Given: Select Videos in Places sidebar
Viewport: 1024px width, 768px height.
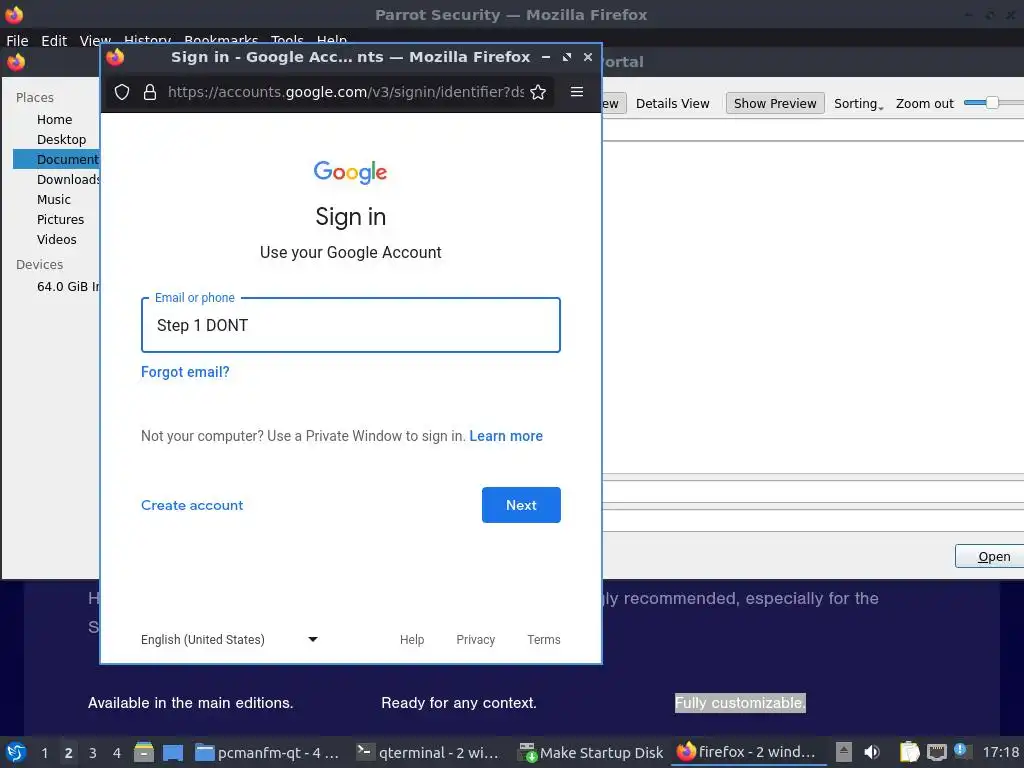Looking at the screenshot, I should click(x=56, y=240).
